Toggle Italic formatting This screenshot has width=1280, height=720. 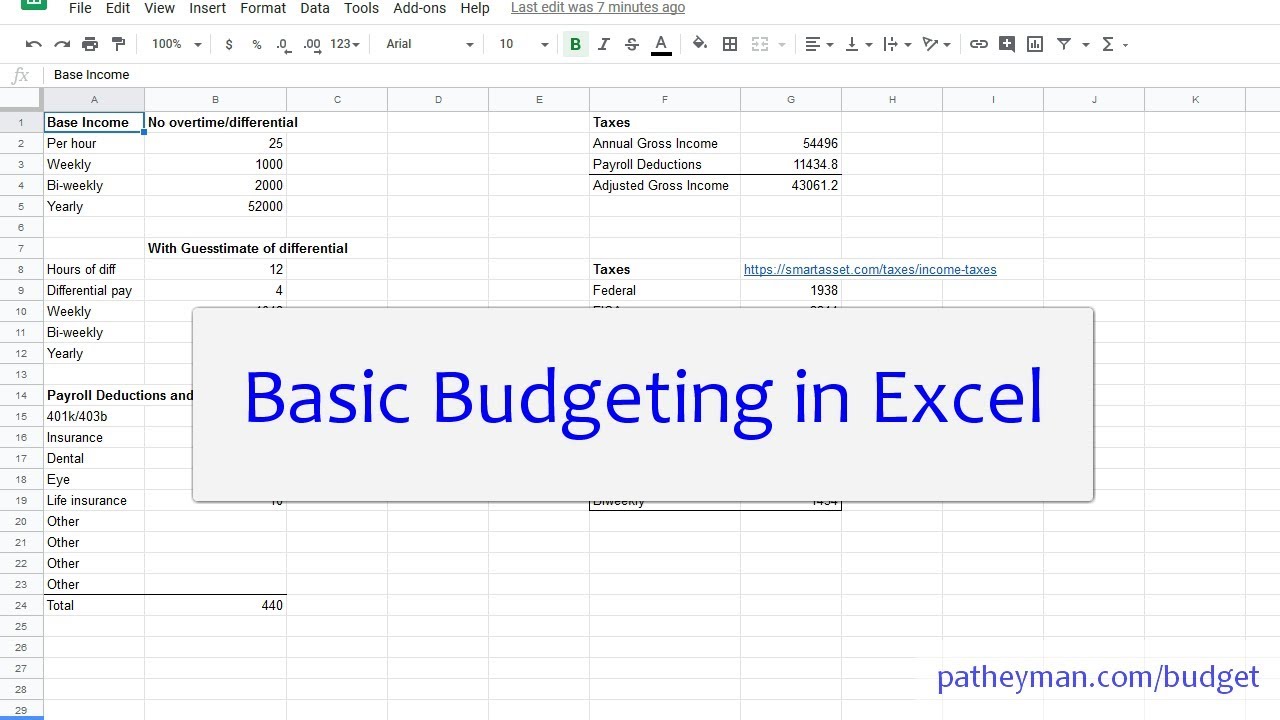(x=603, y=44)
